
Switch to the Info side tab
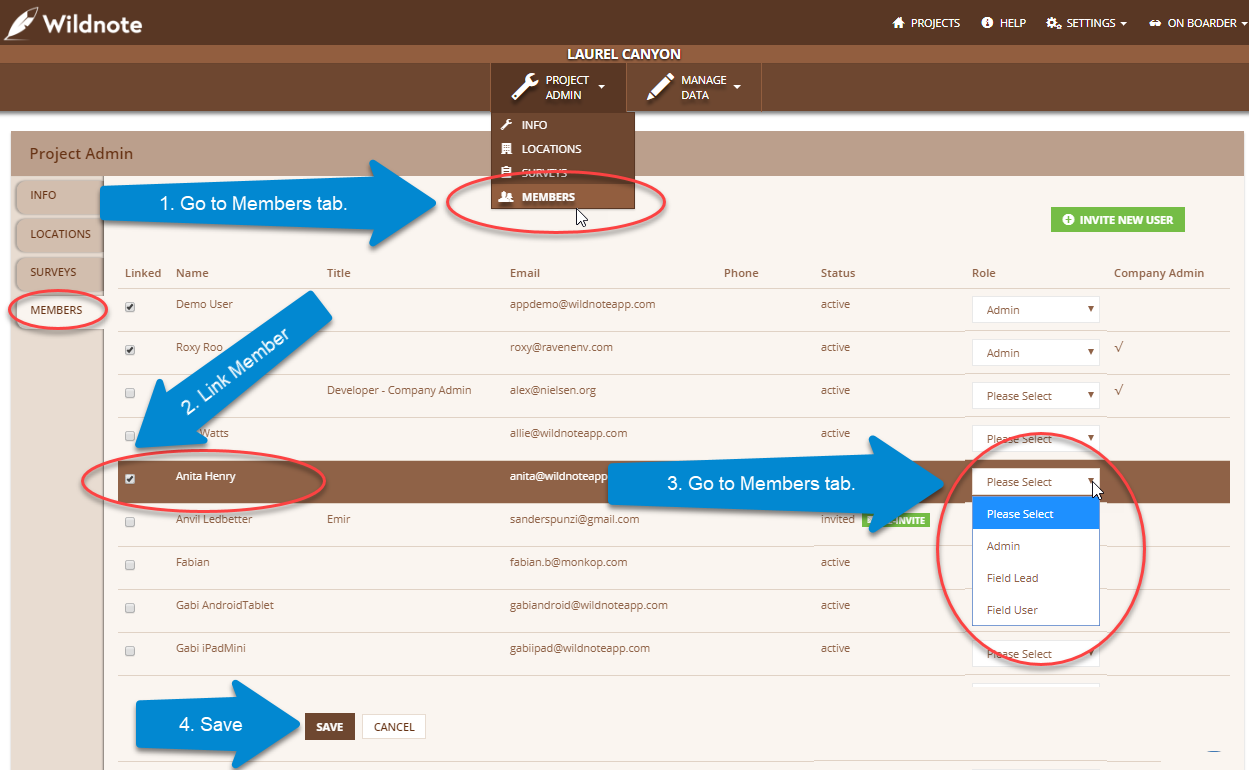tap(58, 195)
